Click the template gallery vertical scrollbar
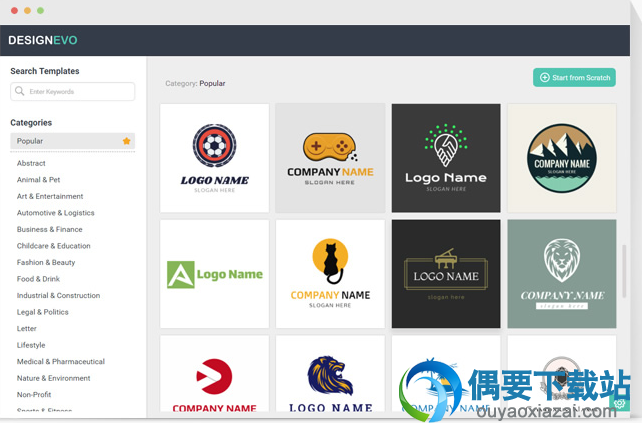This screenshot has height=423, width=642. point(624,271)
